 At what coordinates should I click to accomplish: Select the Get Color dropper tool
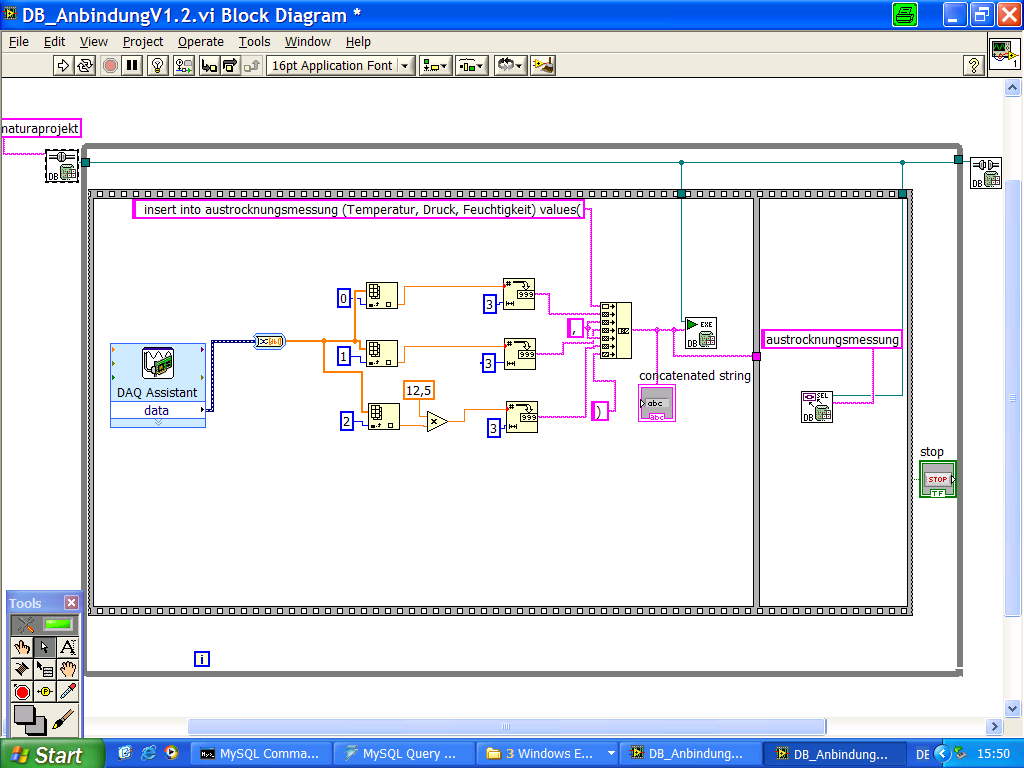(x=67, y=692)
